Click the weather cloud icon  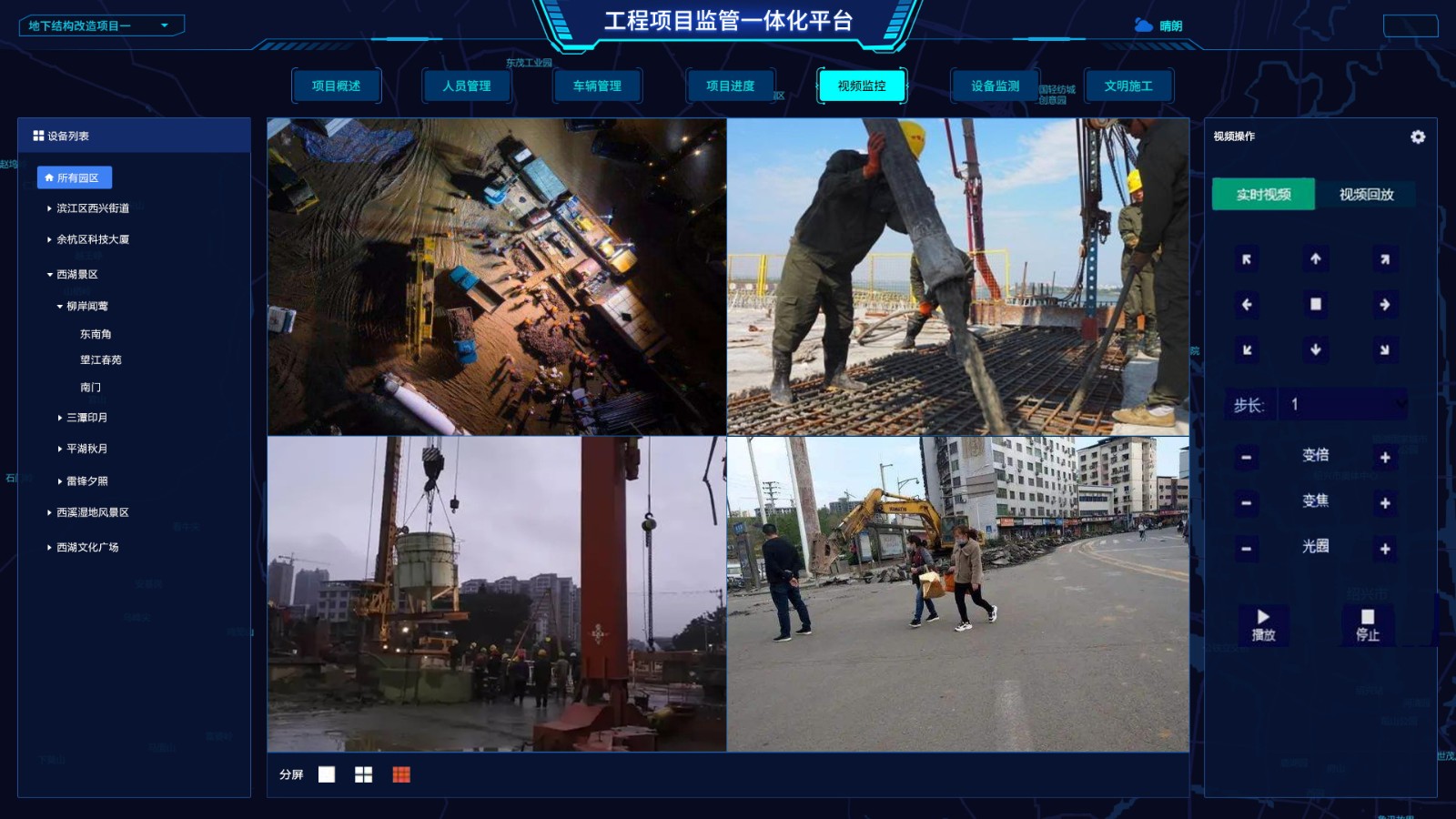coord(1144,25)
